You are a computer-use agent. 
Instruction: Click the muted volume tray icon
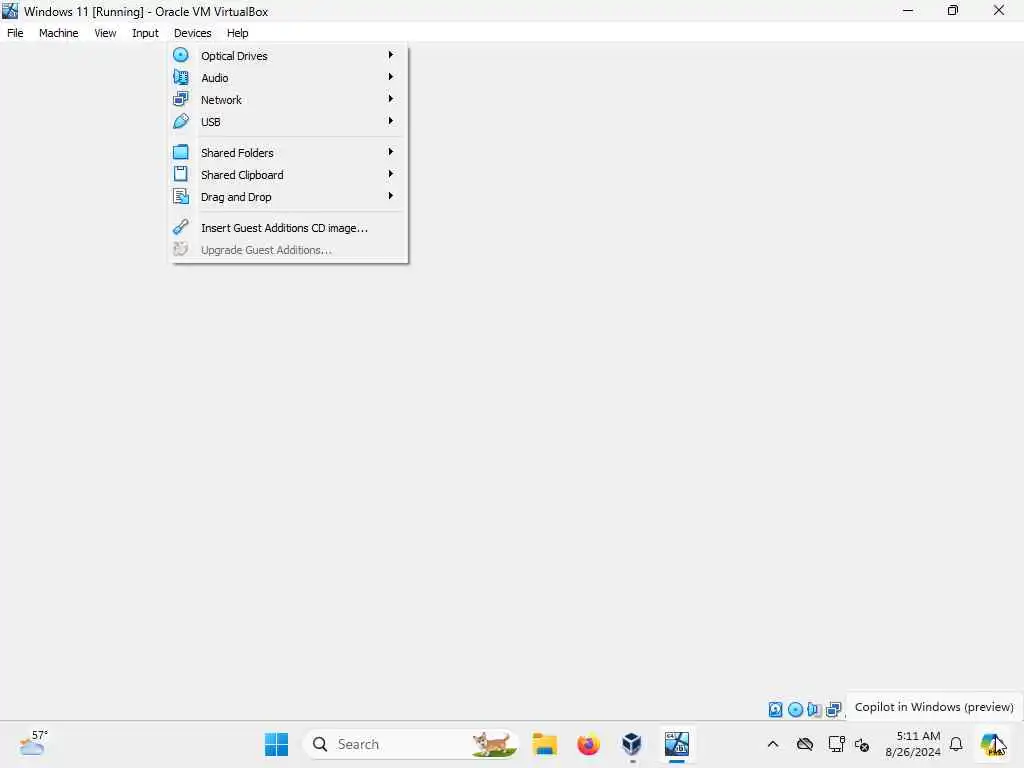pos(862,744)
